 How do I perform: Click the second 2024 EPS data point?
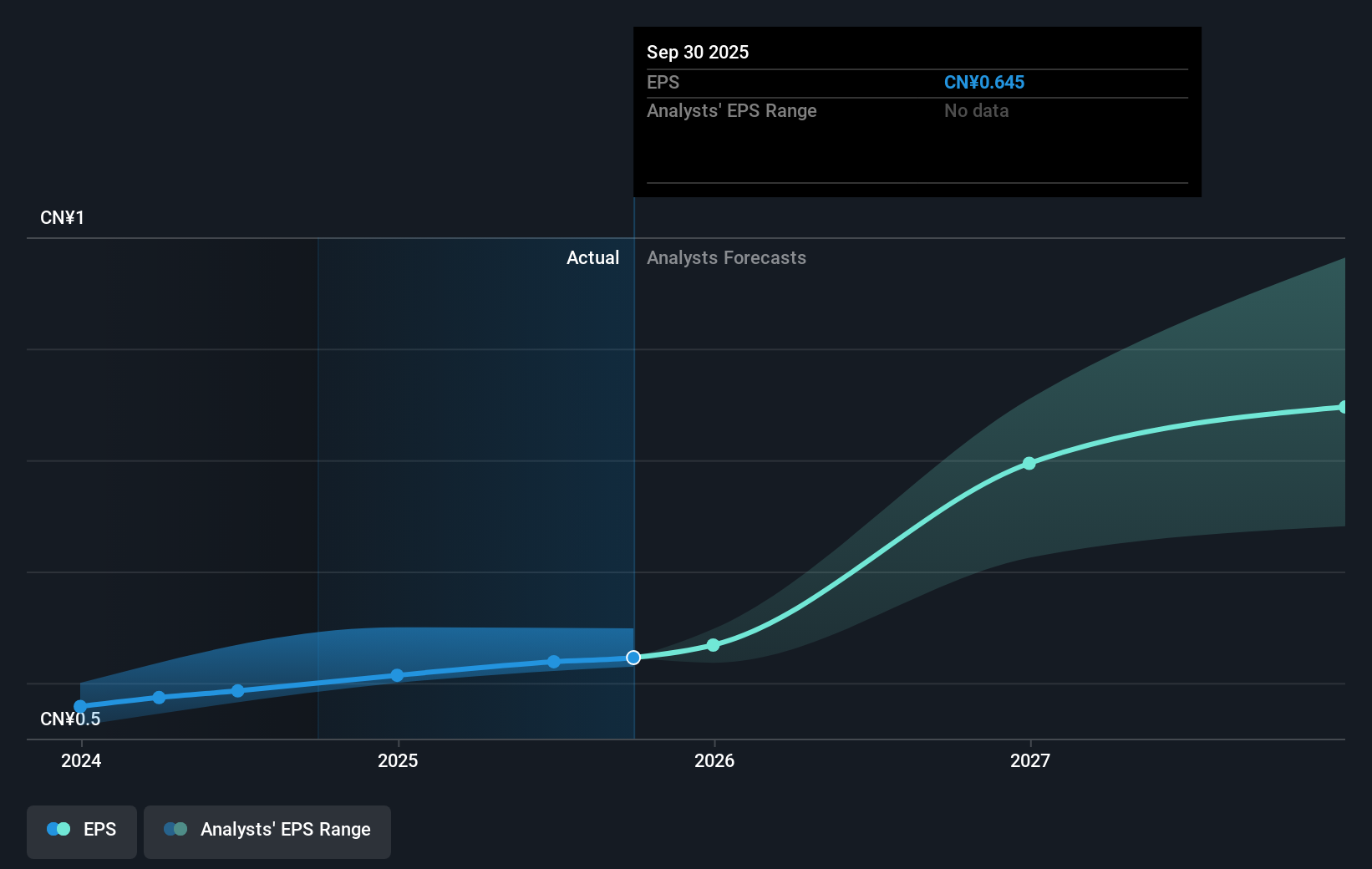(159, 697)
